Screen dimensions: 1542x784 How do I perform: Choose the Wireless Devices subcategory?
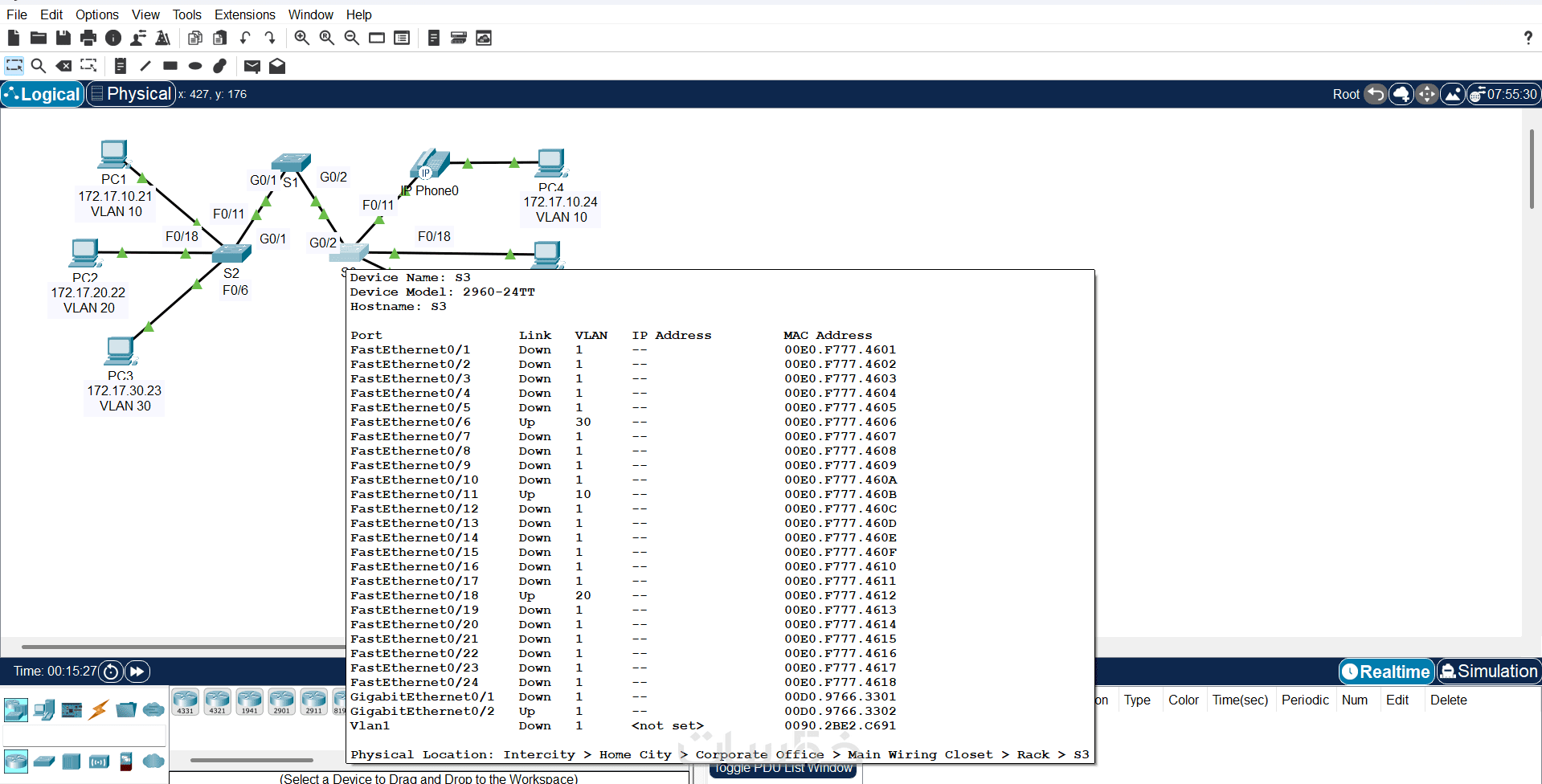pyautogui.click(x=99, y=761)
